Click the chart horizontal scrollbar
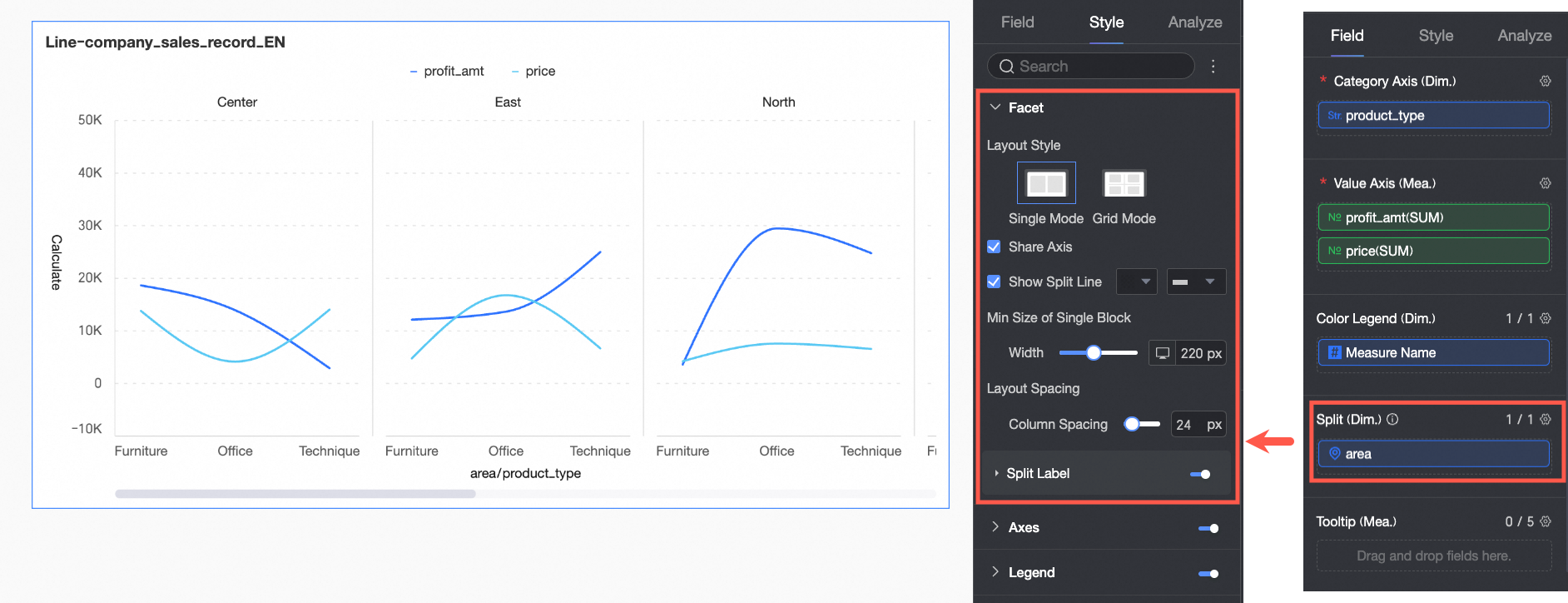 coord(295,494)
